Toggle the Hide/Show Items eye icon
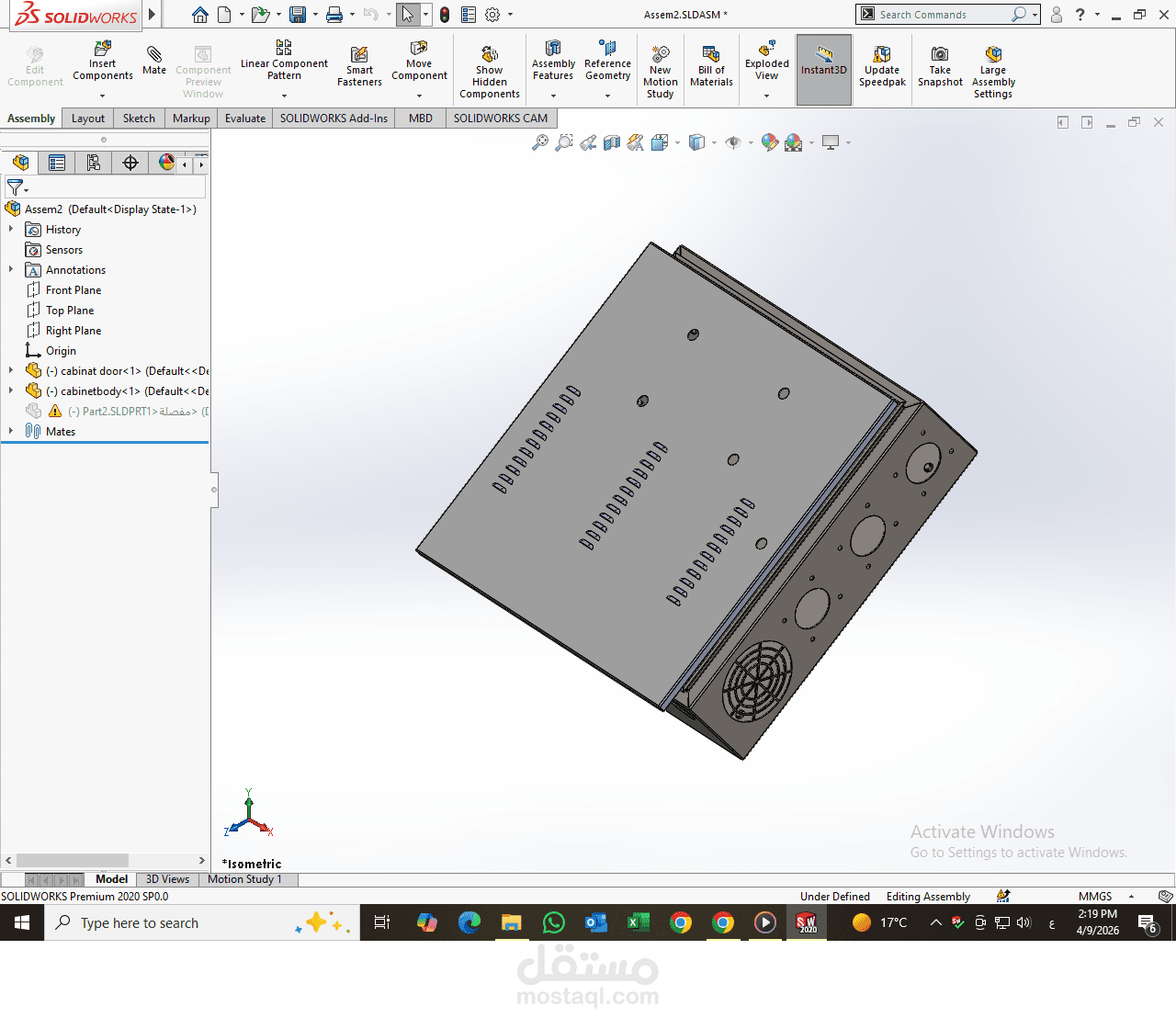The width and height of the screenshot is (1176, 1029). pos(733,142)
